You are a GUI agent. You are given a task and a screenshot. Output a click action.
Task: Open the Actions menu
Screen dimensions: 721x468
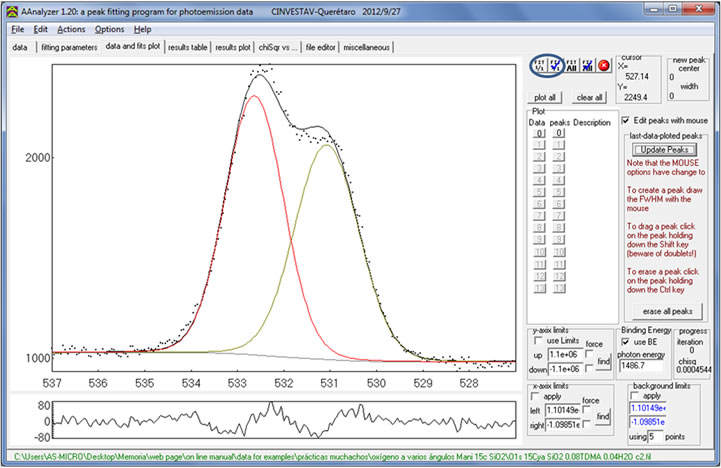[71, 29]
